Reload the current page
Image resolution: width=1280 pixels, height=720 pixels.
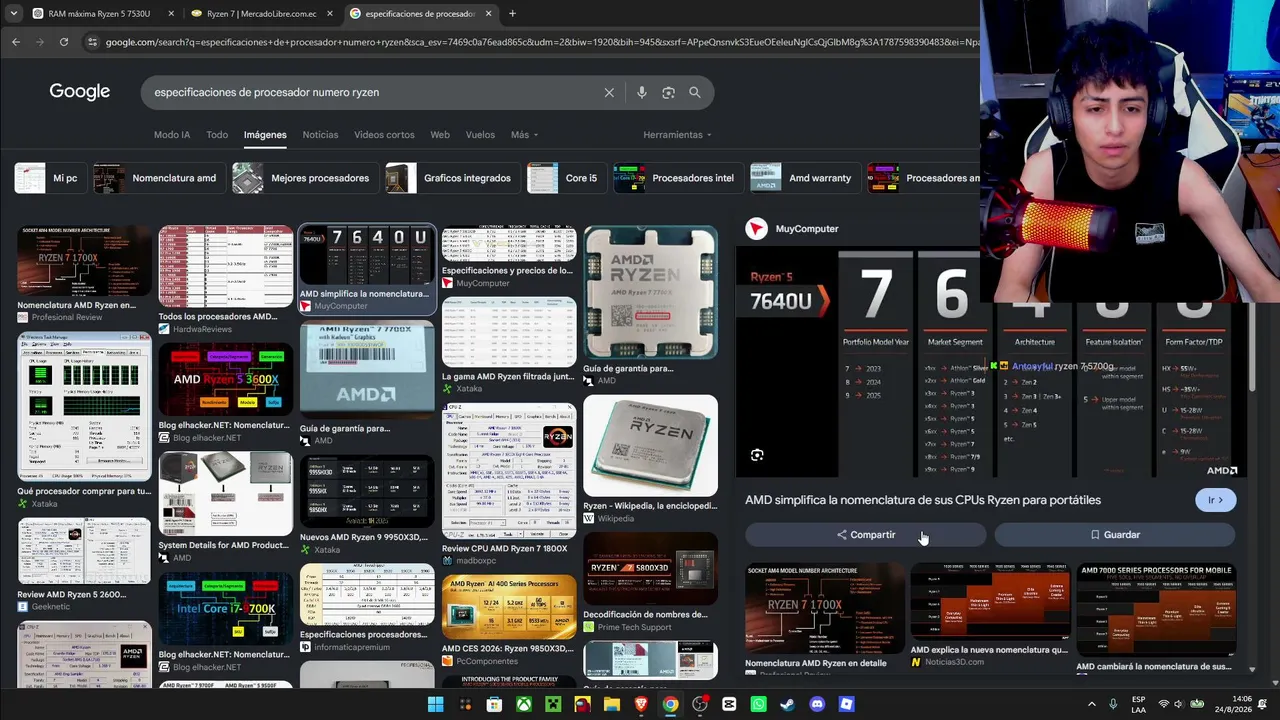(64, 42)
